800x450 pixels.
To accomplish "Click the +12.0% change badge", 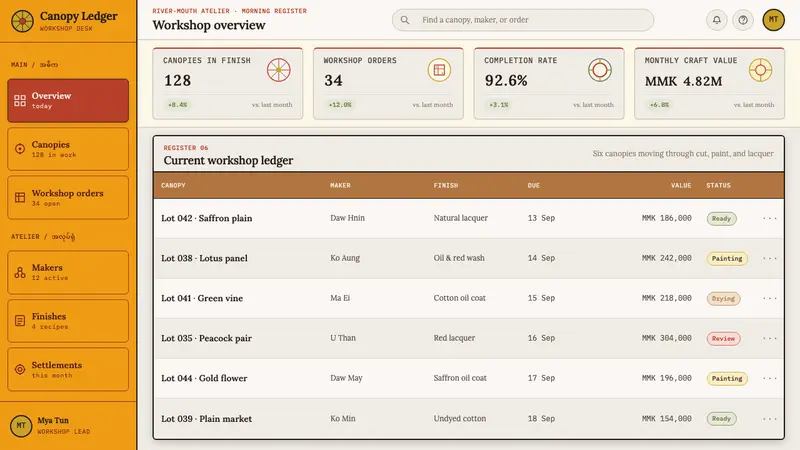I will pos(340,105).
